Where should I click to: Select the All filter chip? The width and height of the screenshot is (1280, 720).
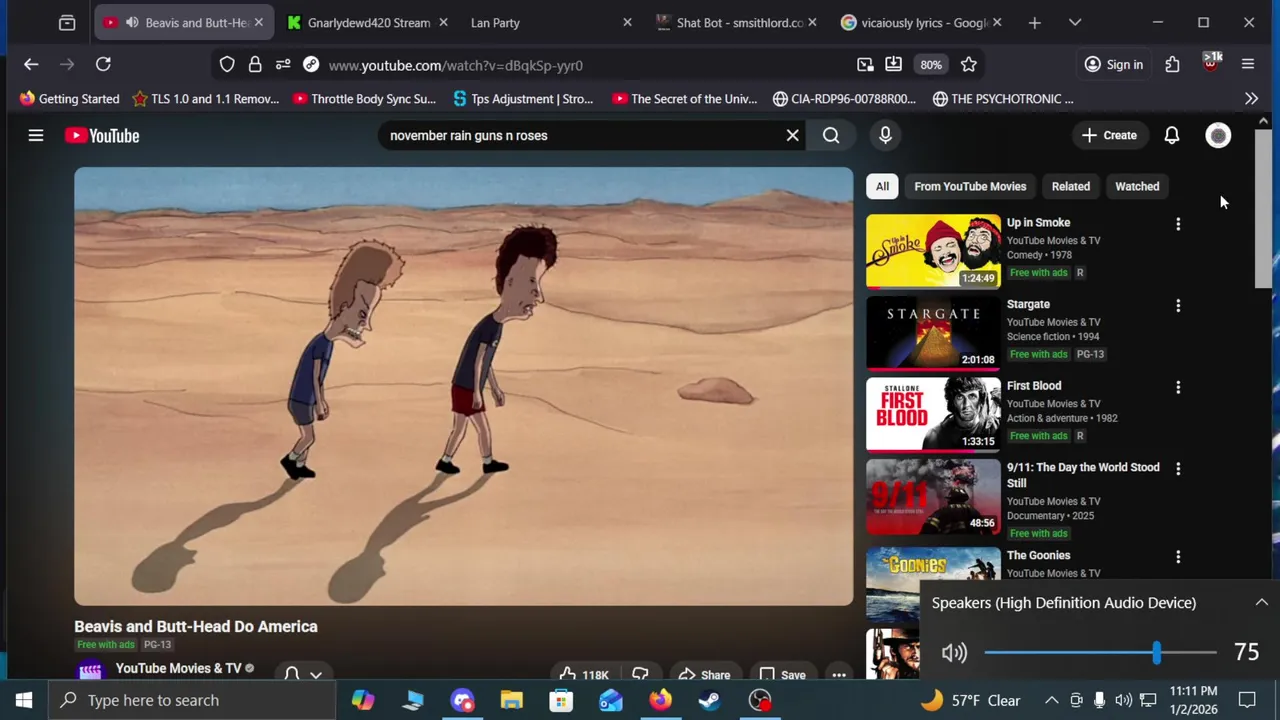(882, 186)
